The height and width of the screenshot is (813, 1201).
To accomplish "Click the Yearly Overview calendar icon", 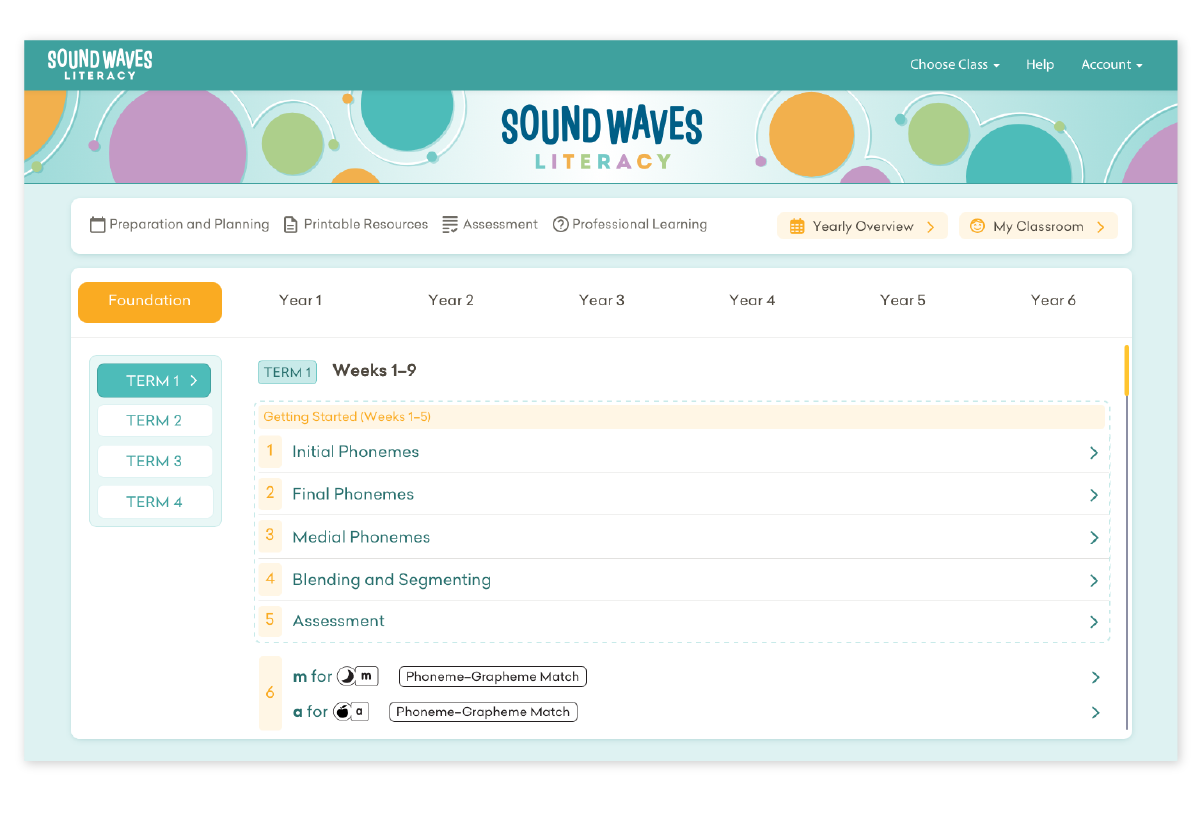I will (797, 227).
